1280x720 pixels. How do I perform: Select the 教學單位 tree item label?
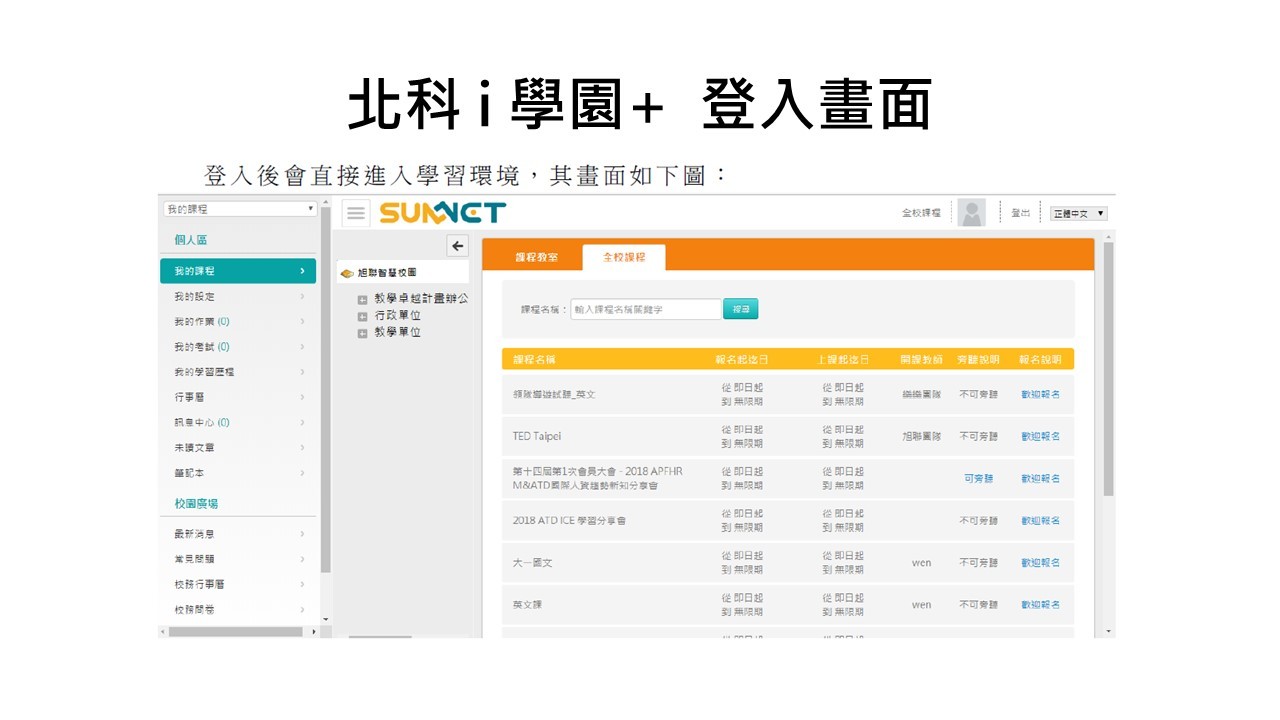point(397,333)
